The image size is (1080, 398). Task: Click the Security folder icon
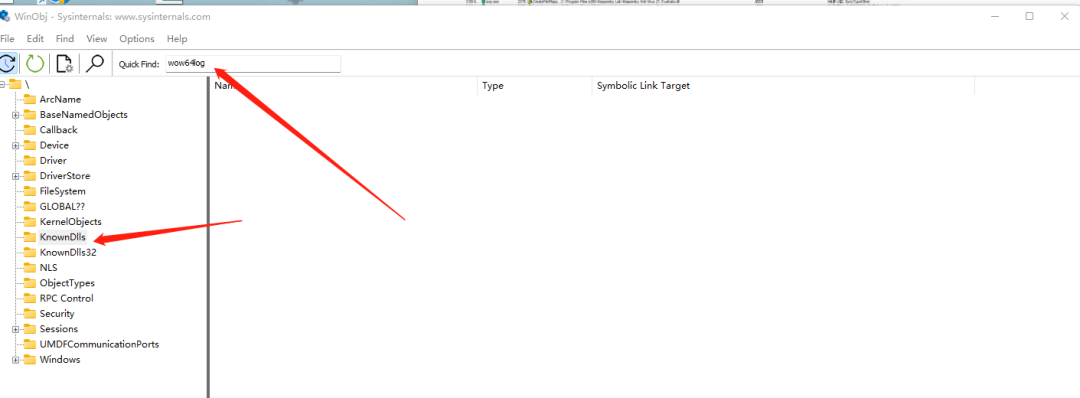coord(30,313)
